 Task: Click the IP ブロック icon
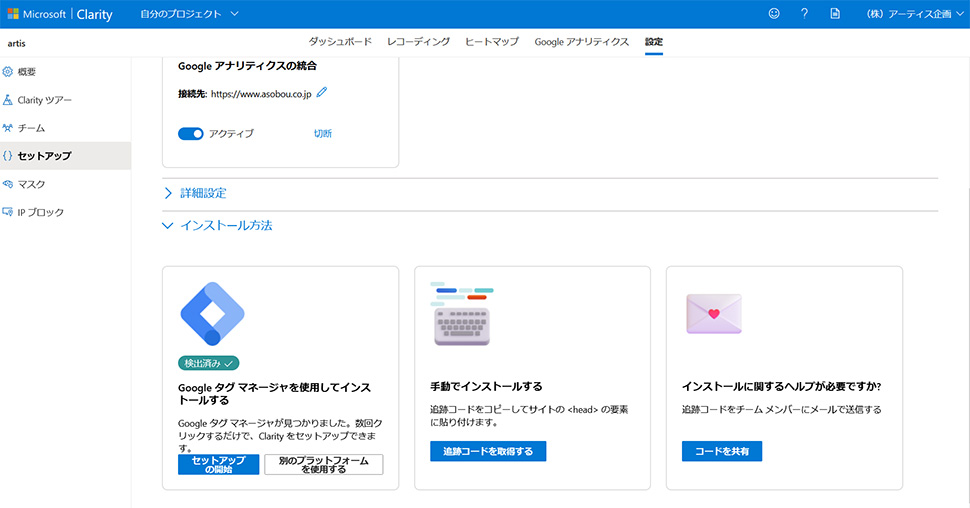point(7,212)
